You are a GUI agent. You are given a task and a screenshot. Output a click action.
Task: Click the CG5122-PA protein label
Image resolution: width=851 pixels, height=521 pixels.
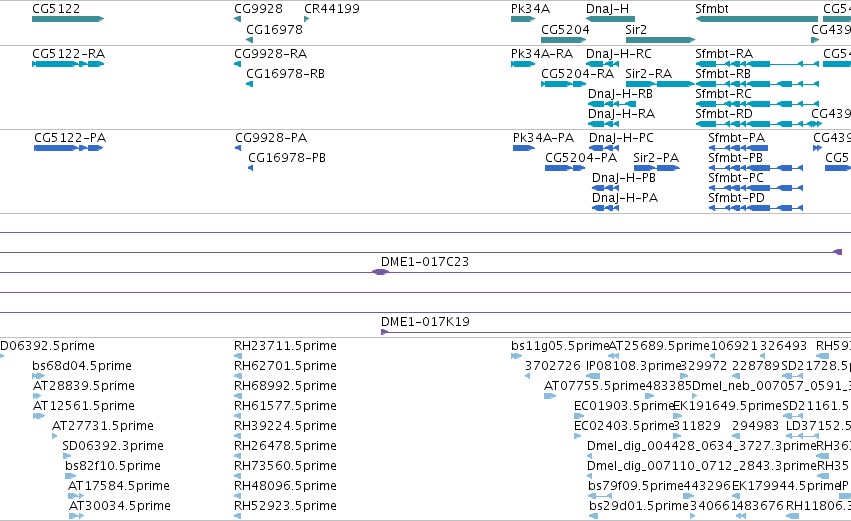point(70,138)
